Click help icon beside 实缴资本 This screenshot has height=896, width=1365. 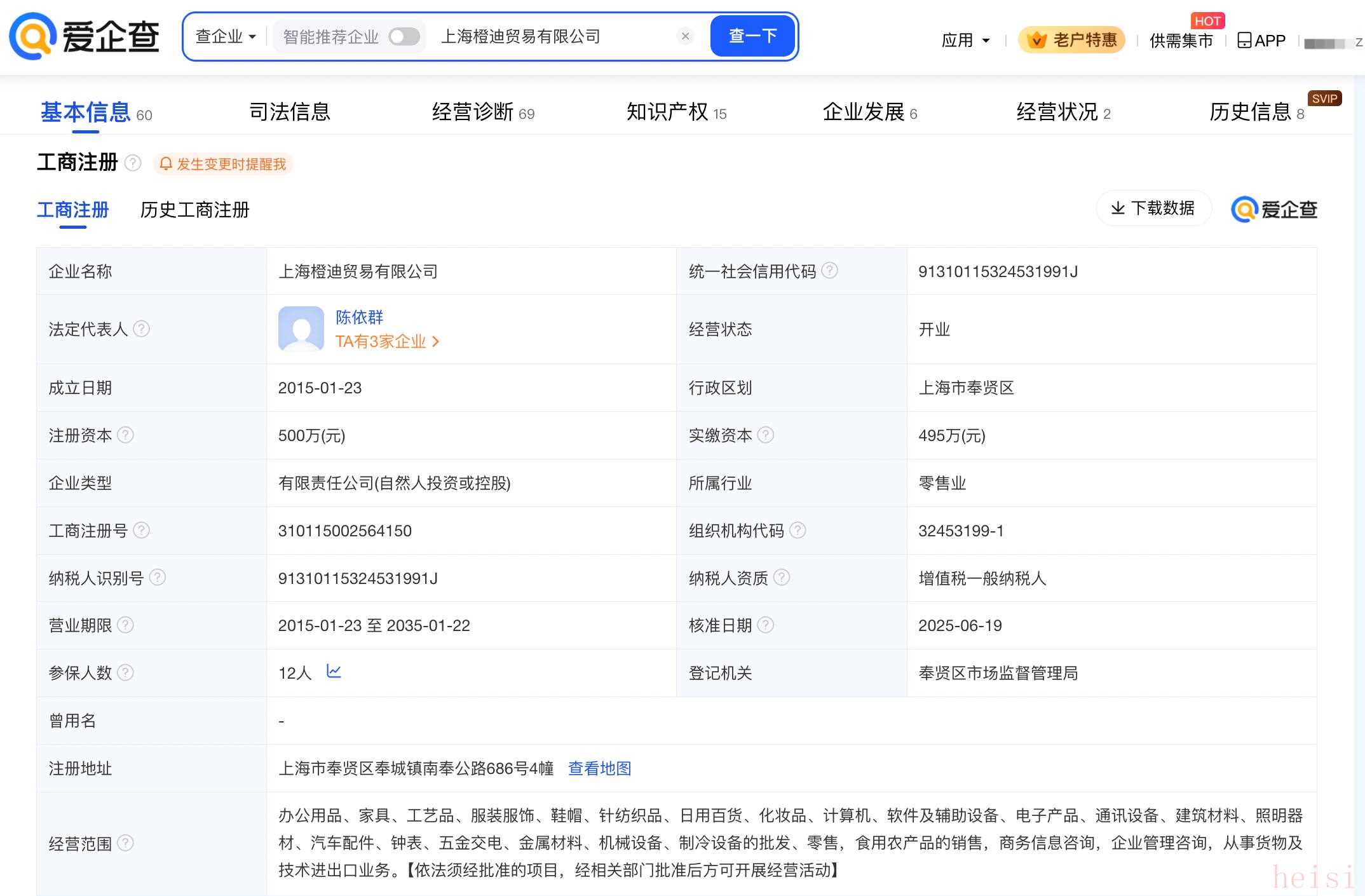766,435
